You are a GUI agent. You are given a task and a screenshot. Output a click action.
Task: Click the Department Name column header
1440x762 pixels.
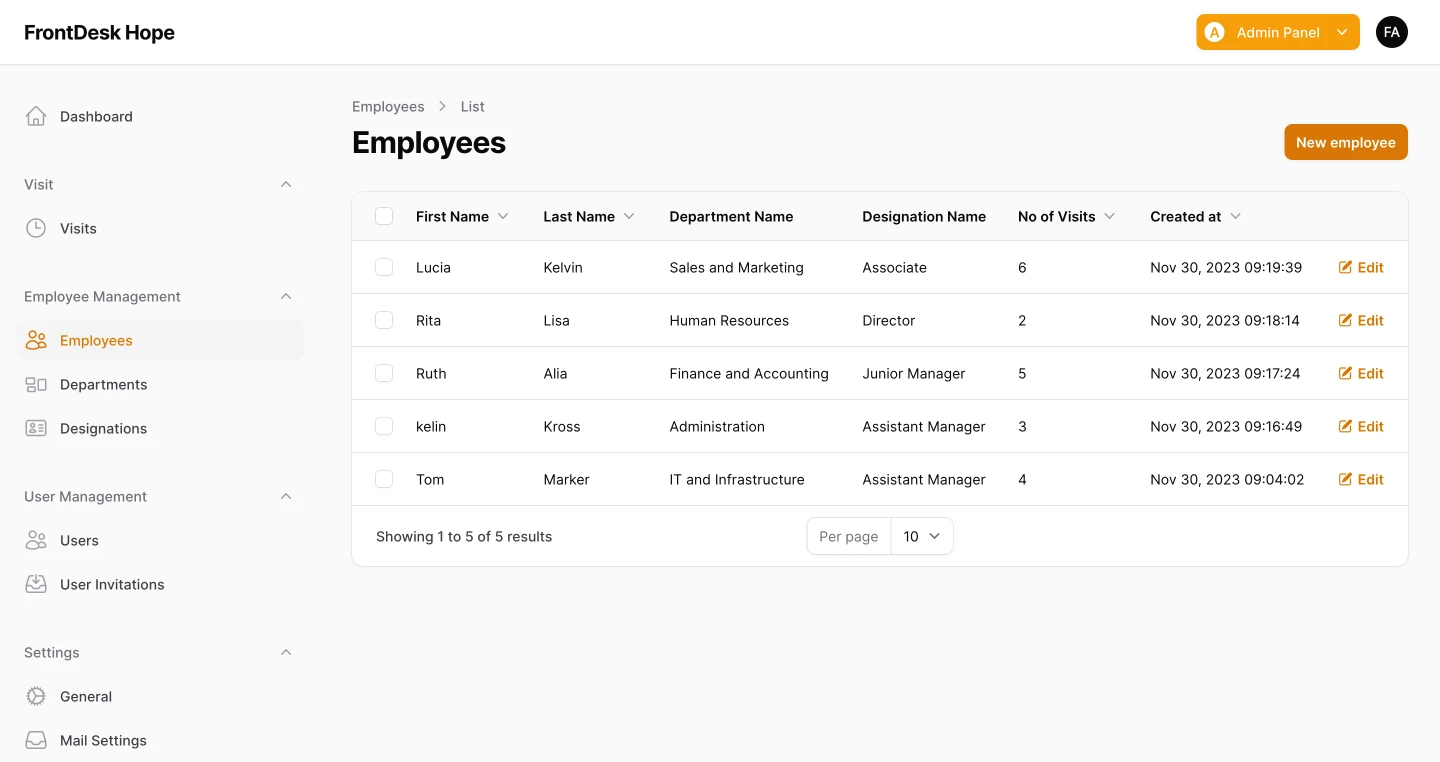pos(731,216)
